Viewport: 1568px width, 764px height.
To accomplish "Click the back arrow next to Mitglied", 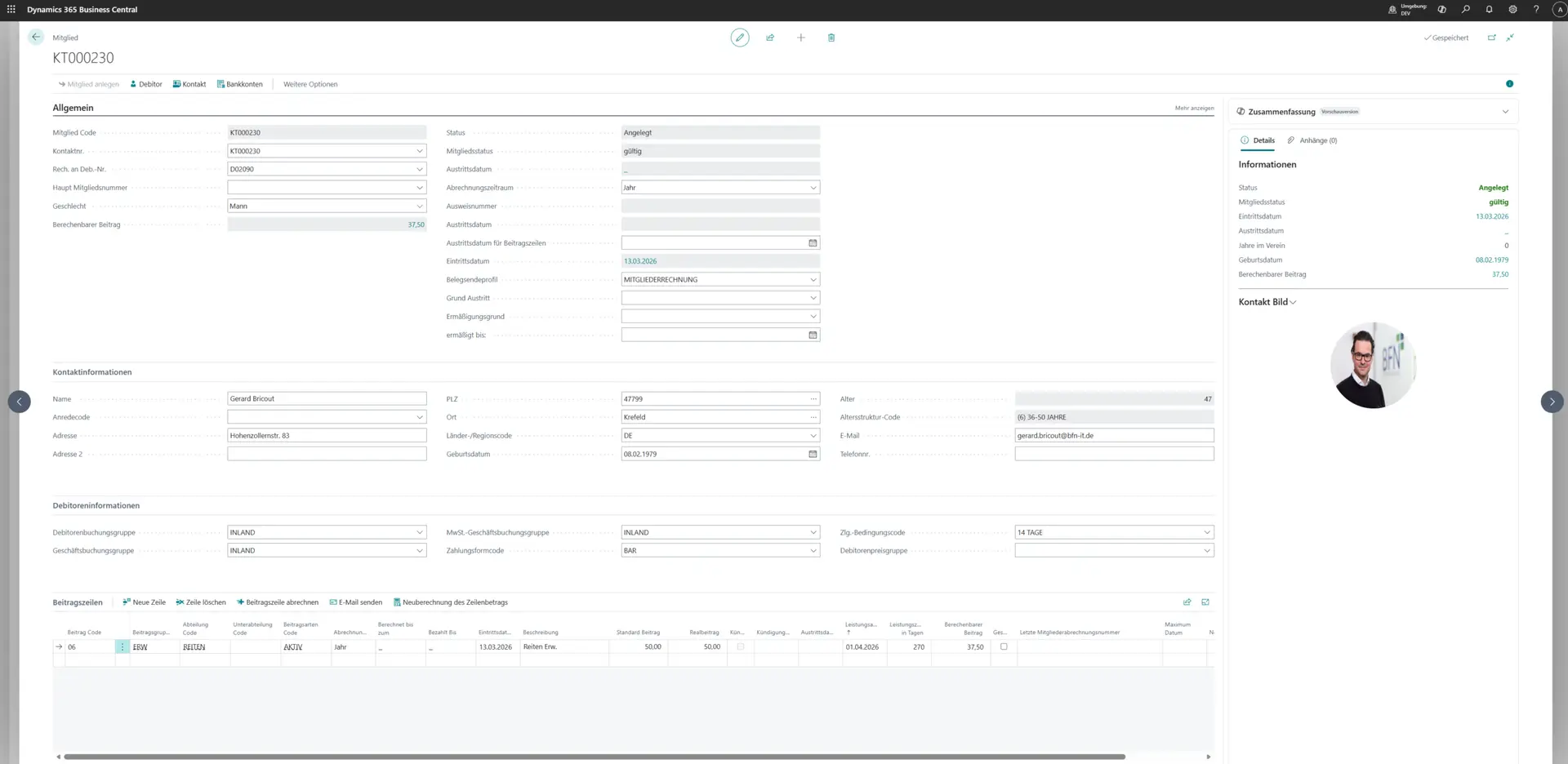I will [x=36, y=37].
